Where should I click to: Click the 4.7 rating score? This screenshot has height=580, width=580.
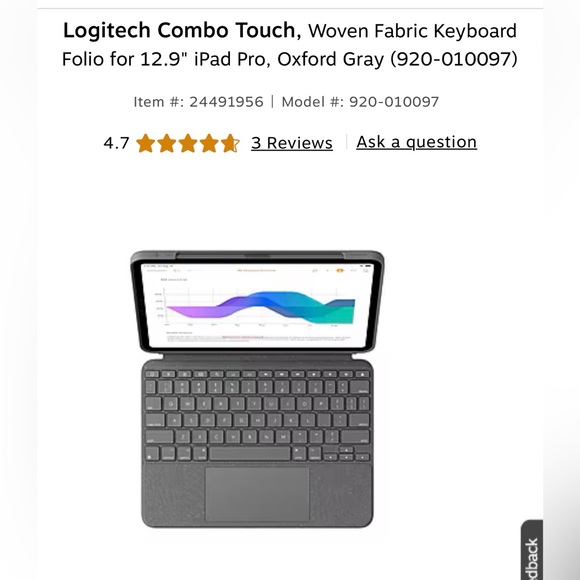(x=117, y=143)
